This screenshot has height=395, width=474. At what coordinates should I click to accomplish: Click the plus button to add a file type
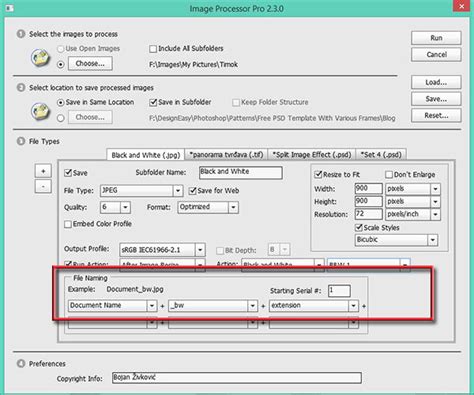(x=43, y=171)
